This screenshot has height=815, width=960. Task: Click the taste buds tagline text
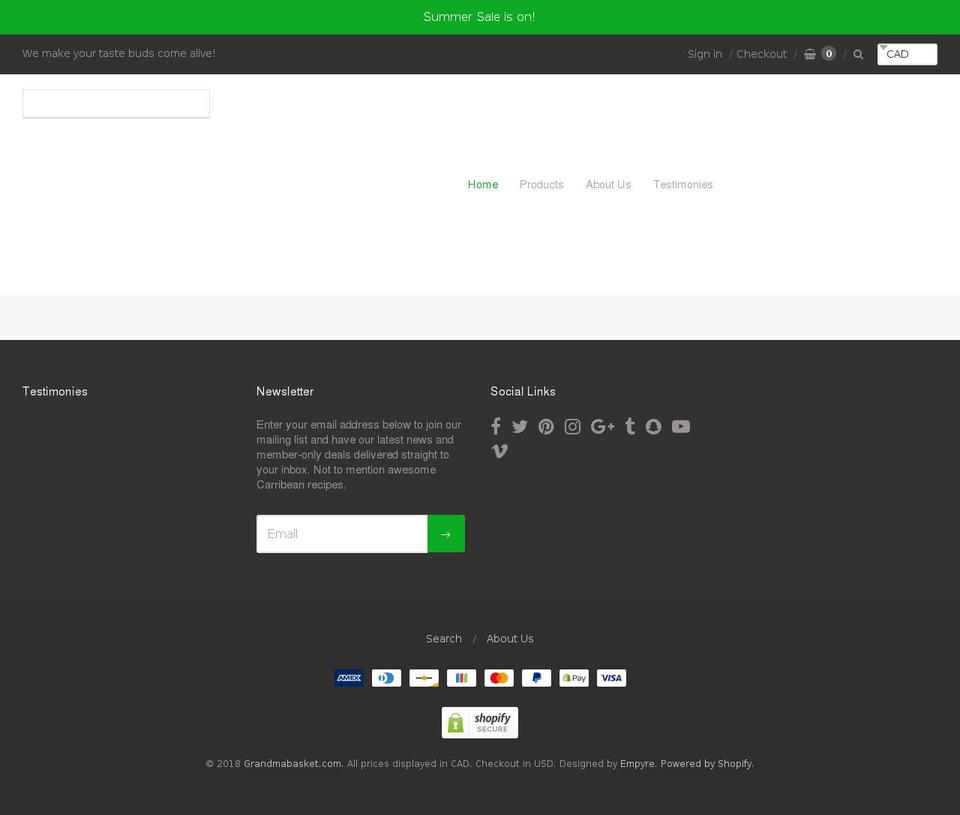(119, 53)
